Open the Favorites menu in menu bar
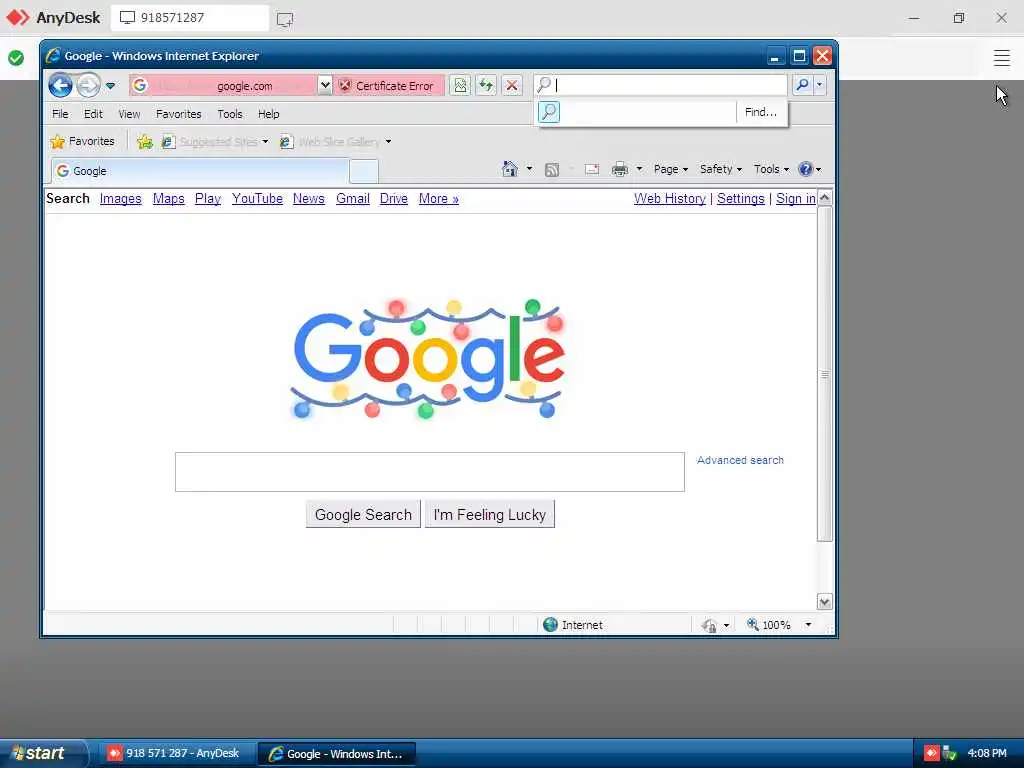 point(178,114)
